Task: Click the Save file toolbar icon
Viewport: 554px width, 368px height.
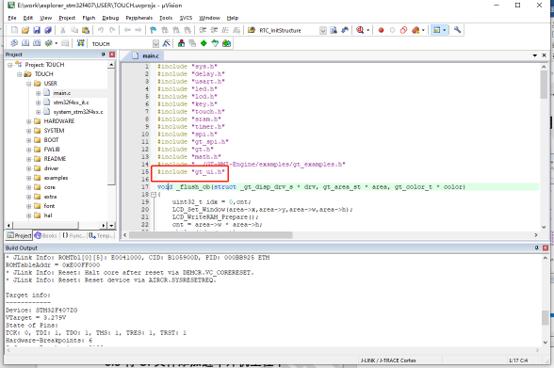Action: (37, 30)
